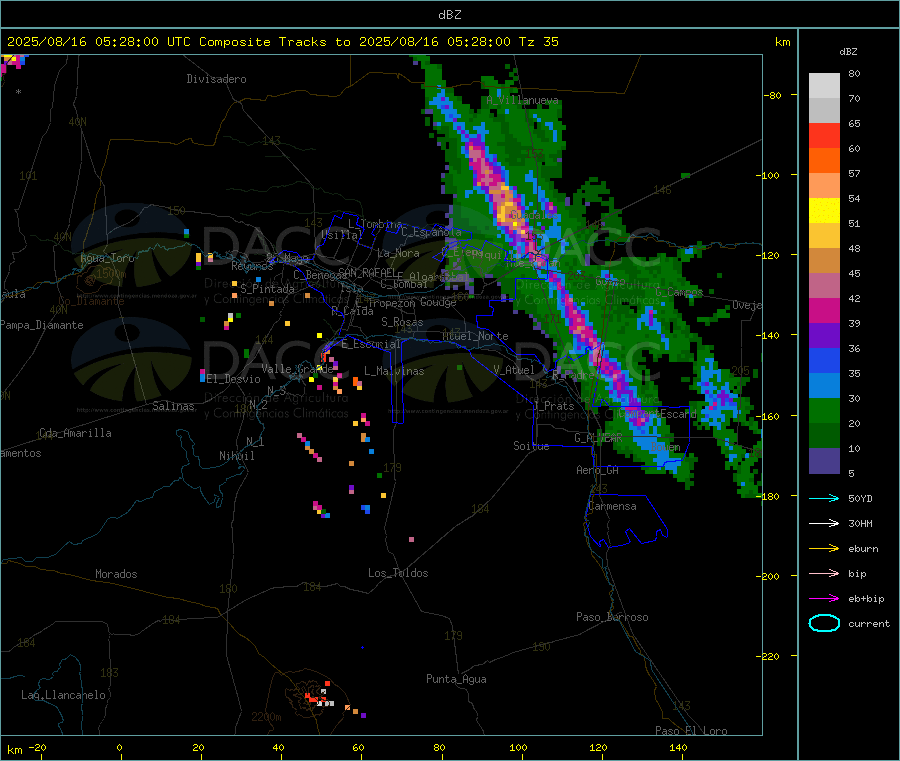Click the 'dBZ' label above the color scale
The image size is (900, 761).
coord(848,52)
